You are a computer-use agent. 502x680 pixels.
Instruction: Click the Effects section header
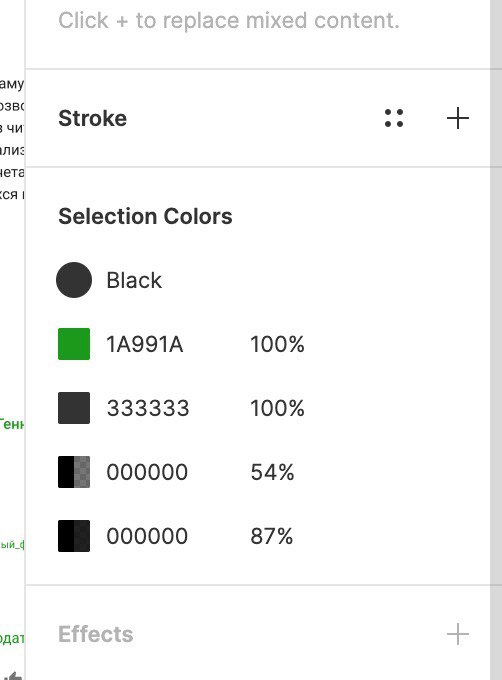point(95,634)
